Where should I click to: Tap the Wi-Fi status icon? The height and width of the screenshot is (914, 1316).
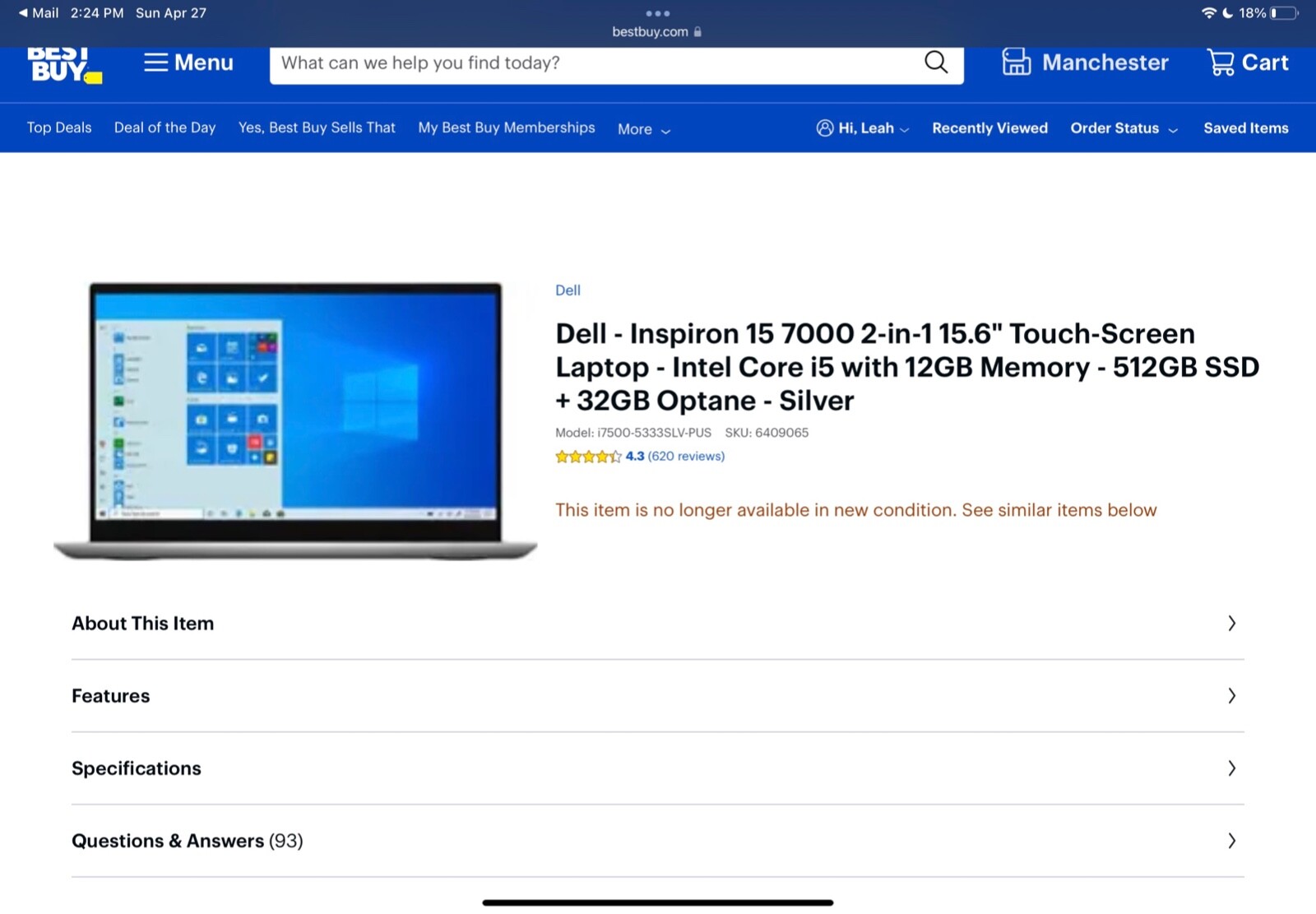point(1208,13)
